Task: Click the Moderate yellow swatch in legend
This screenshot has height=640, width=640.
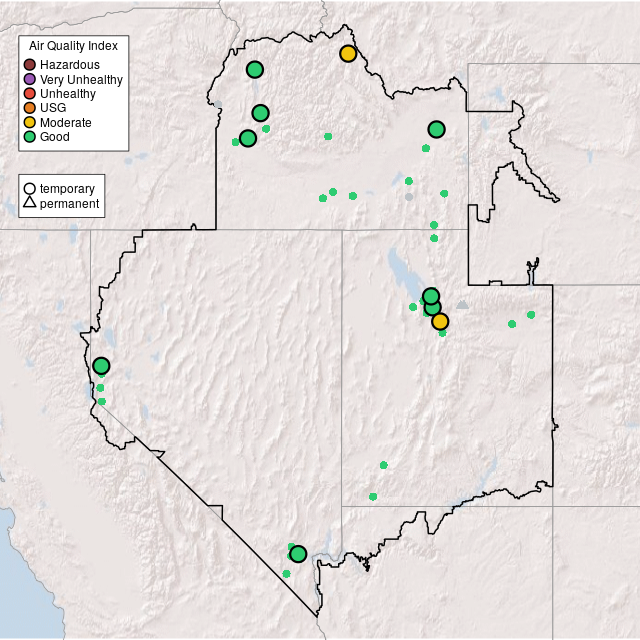Action: coord(30,122)
